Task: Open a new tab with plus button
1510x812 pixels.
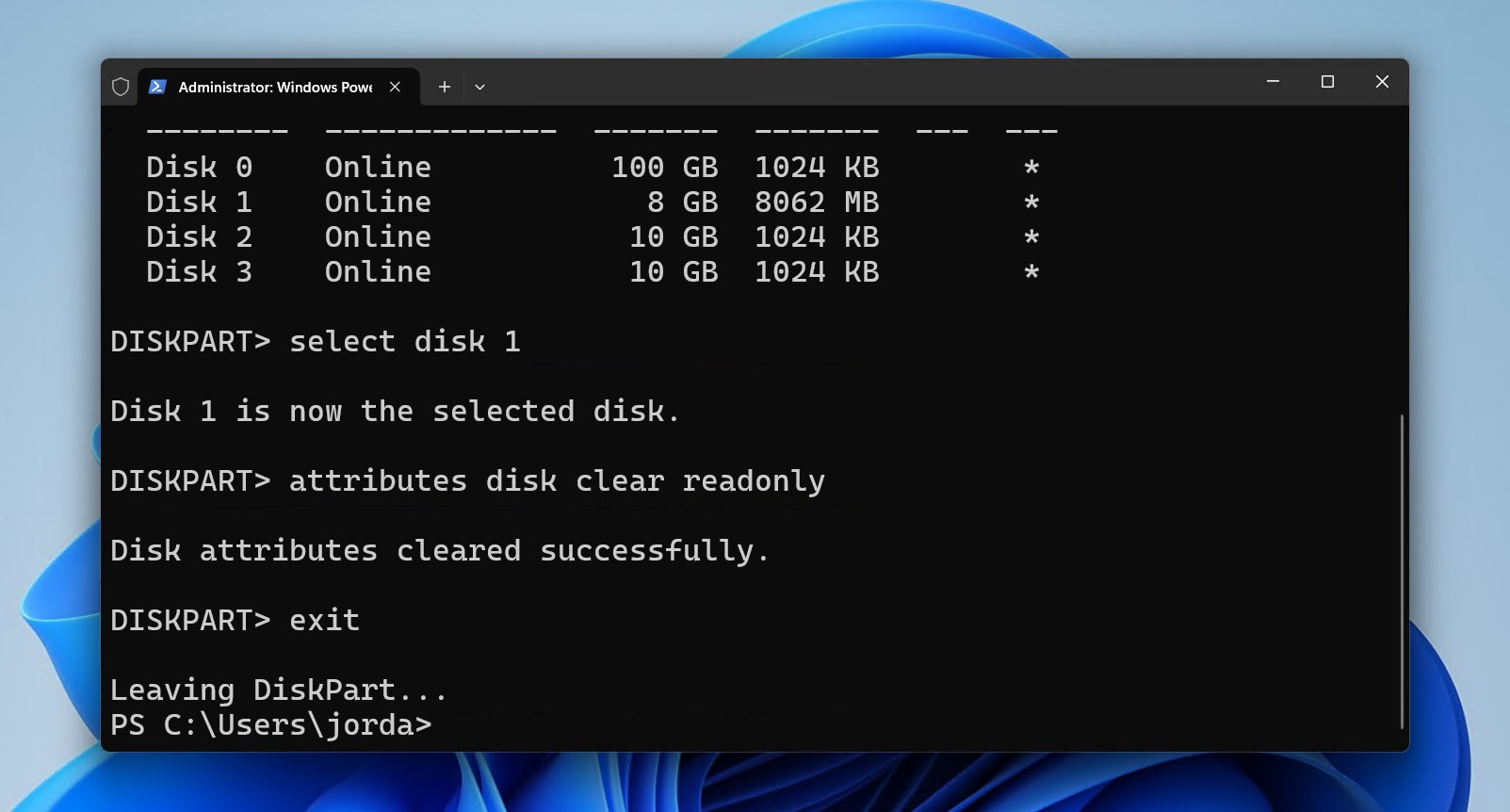Action: 445,87
